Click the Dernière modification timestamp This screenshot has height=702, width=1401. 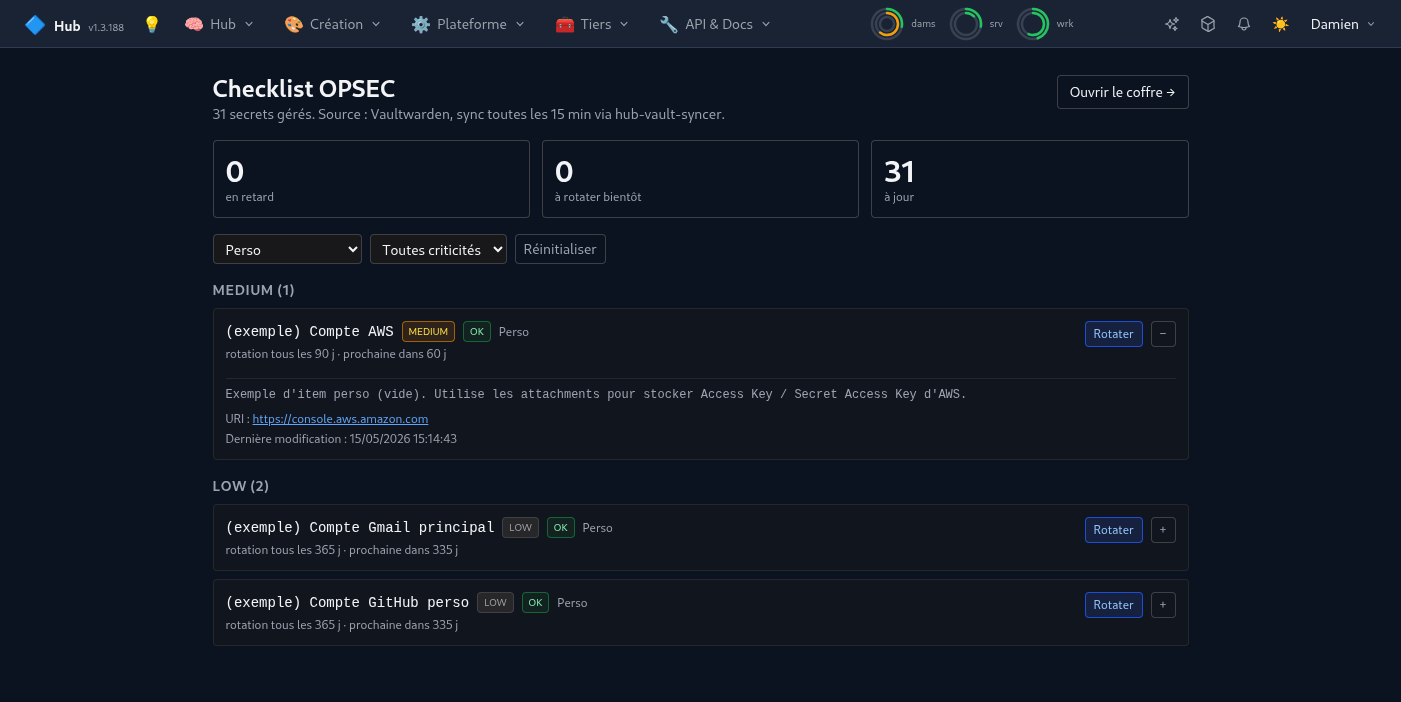341,438
